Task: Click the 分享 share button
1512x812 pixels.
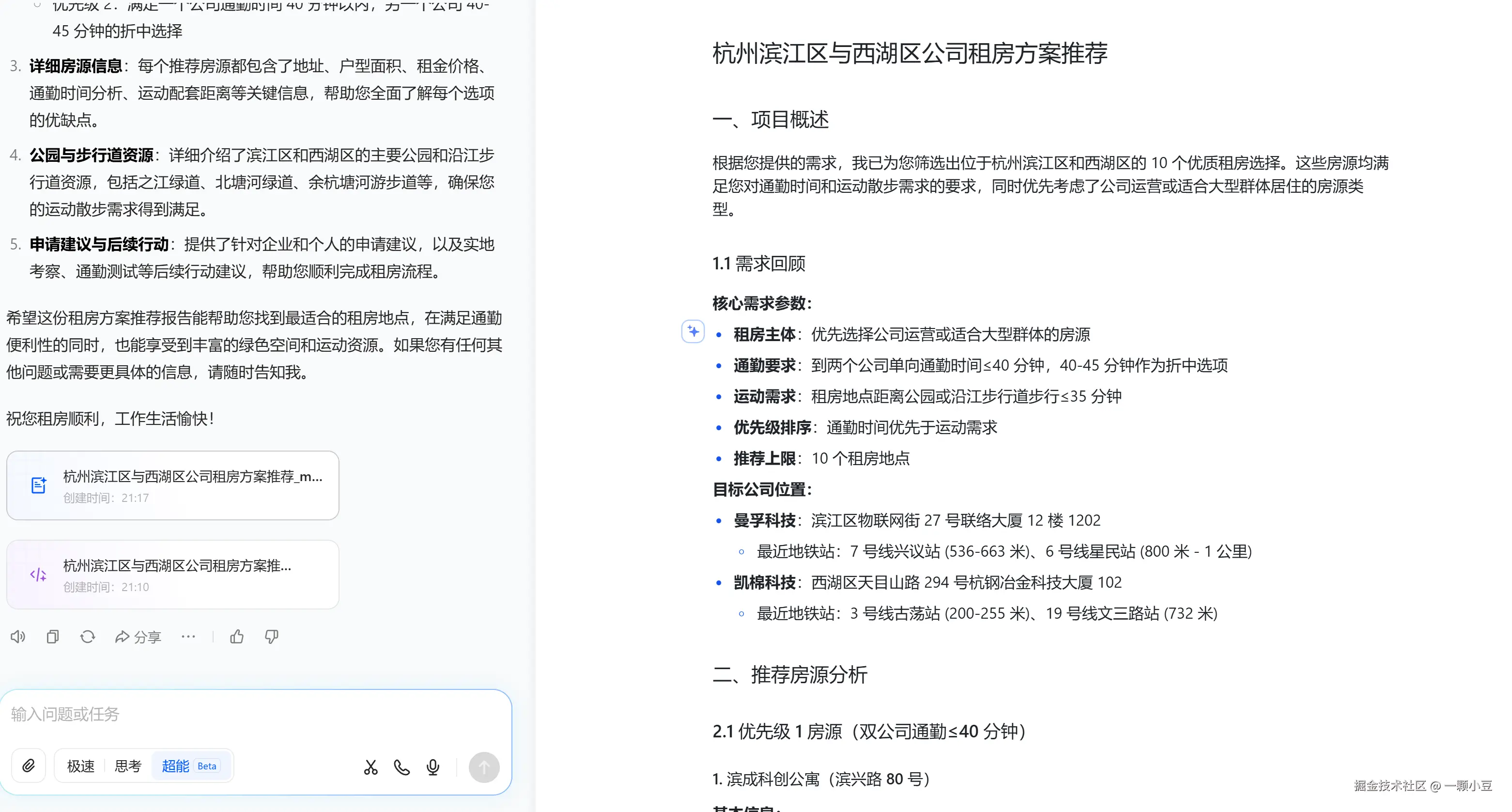Action: pyautogui.click(x=138, y=637)
